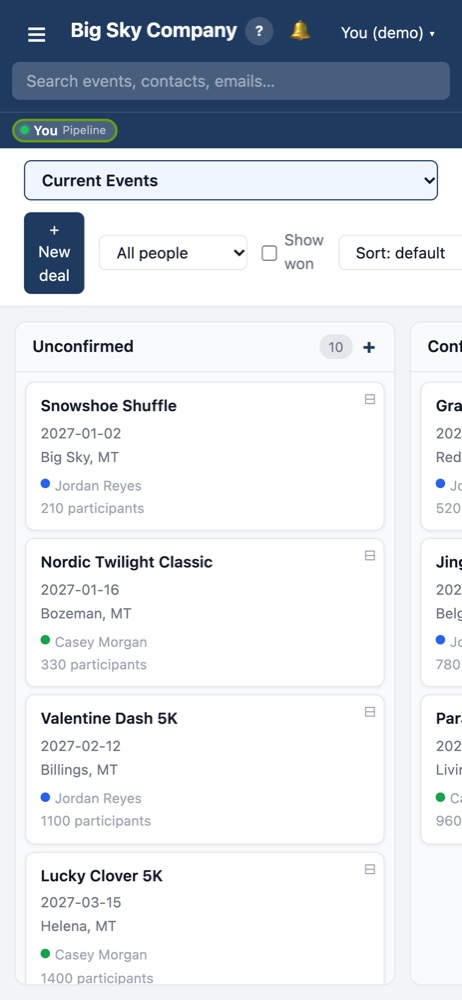Open the You (demo) account menu
The width and height of the screenshot is (462, 1000).
point(387,33)
